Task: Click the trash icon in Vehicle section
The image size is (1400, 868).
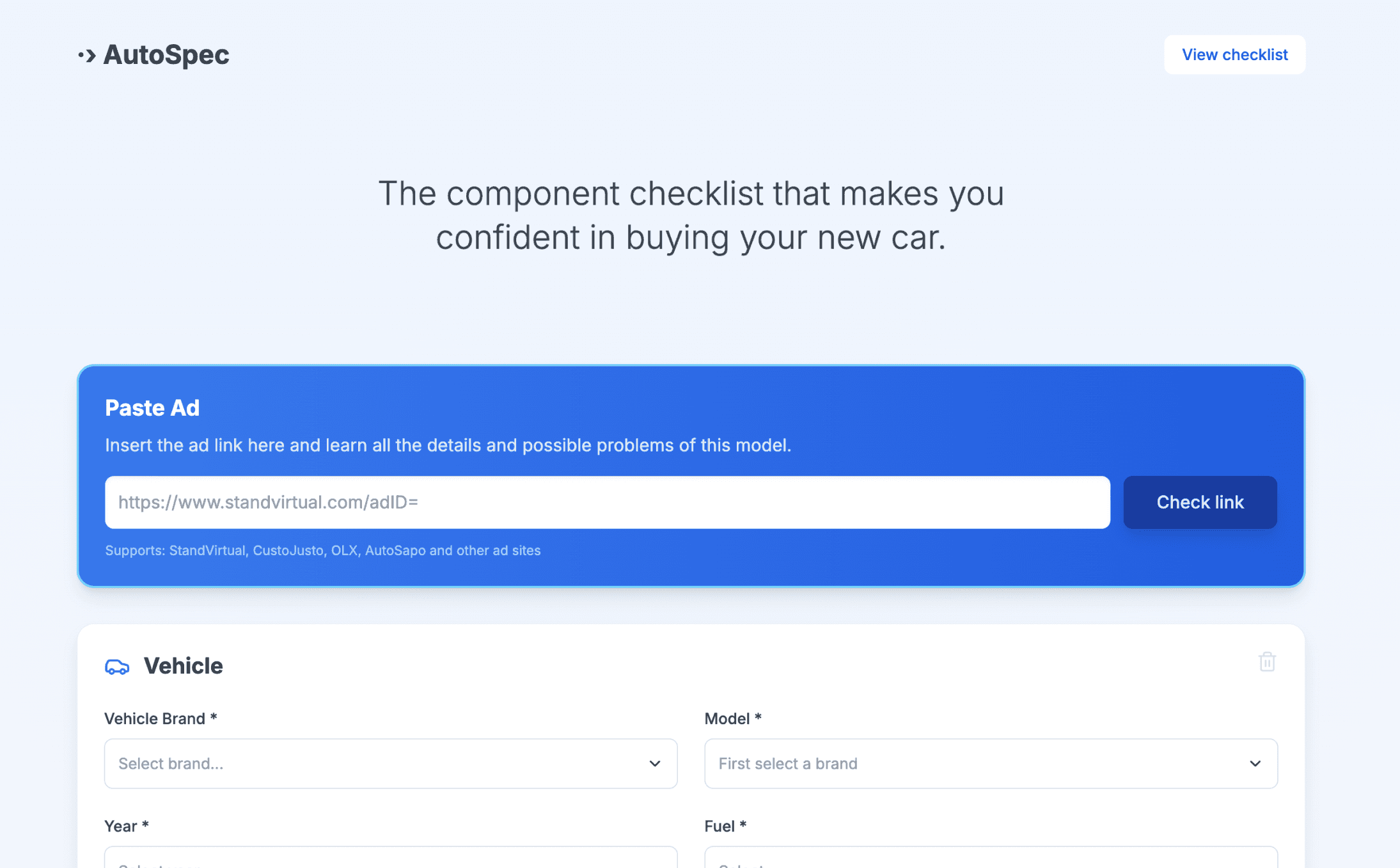Action: (x=1267, y=662)
